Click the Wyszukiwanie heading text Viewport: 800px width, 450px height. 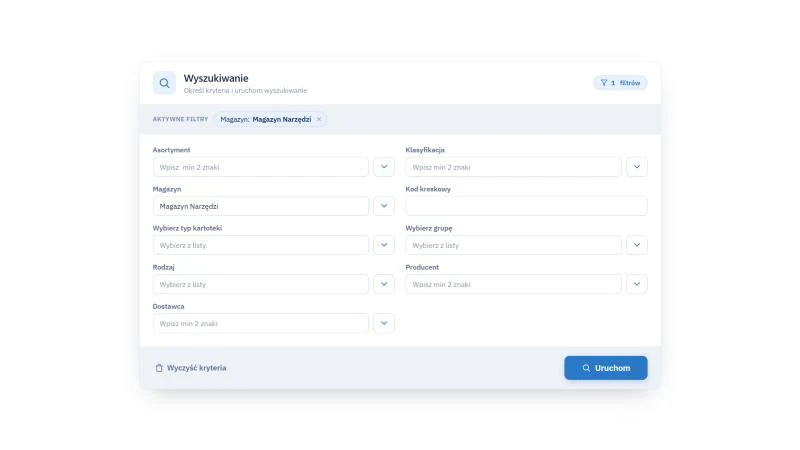pos(216,78)
